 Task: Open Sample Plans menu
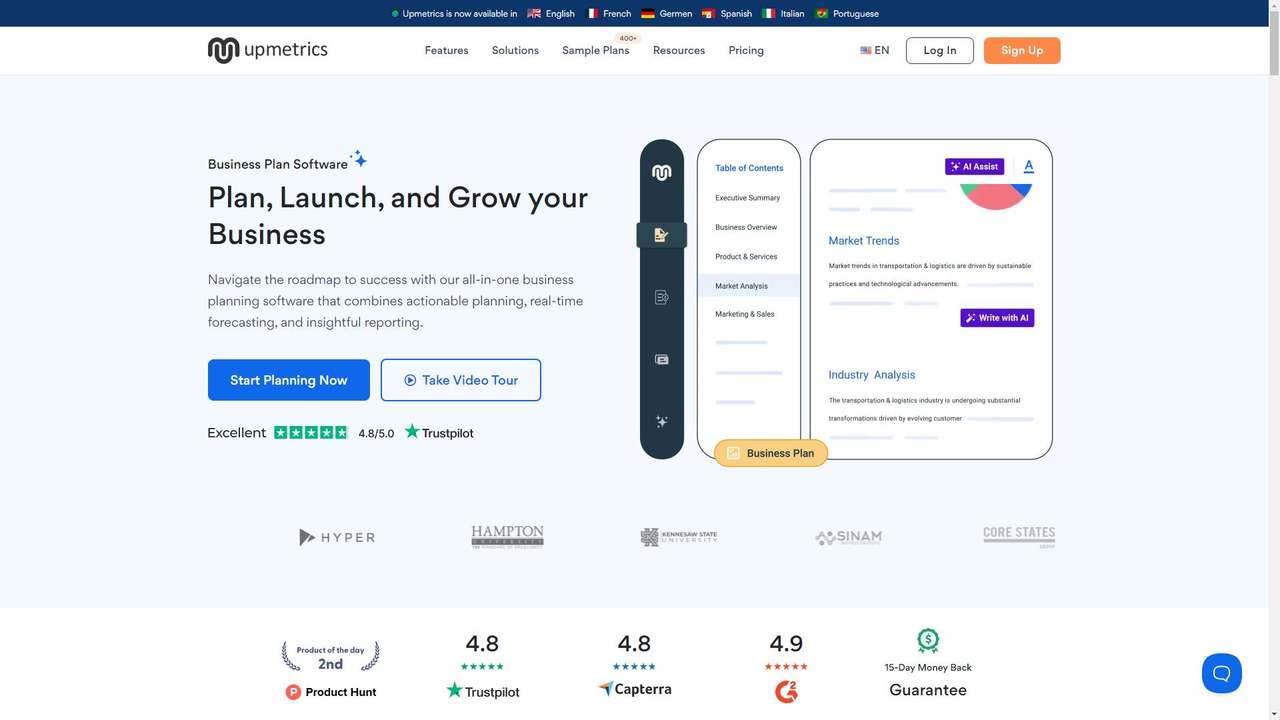596,50
